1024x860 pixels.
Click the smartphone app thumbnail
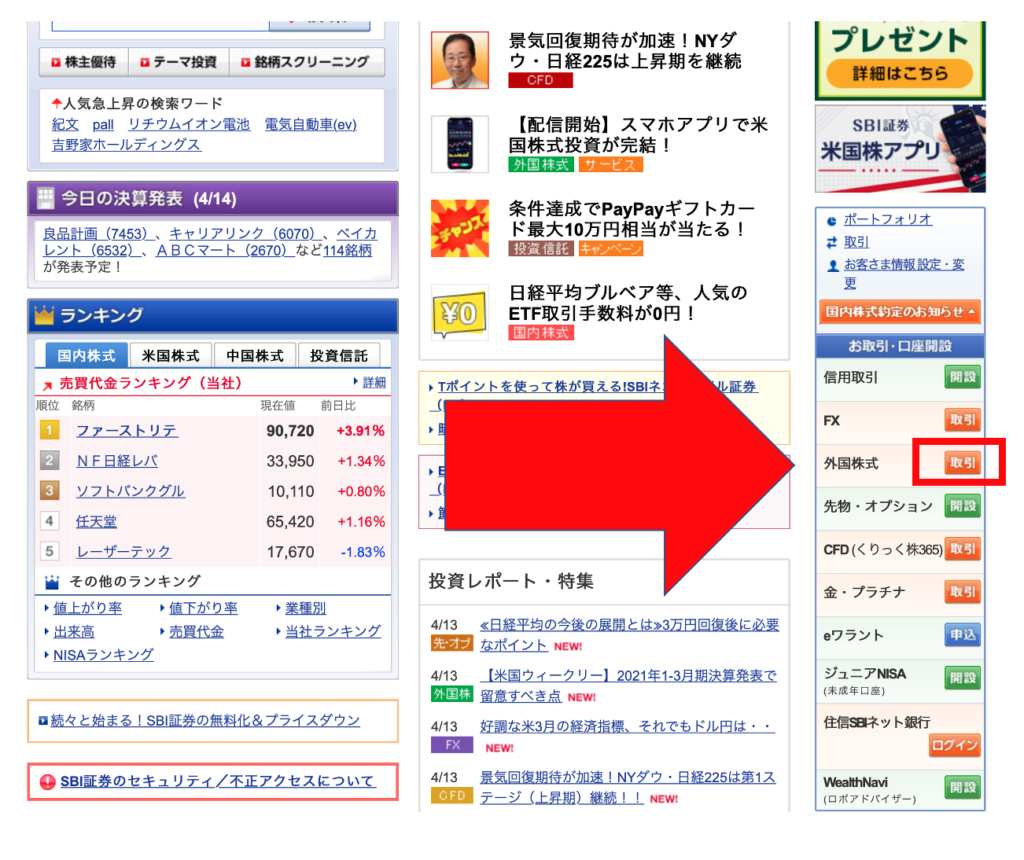(x=460, y=144)
